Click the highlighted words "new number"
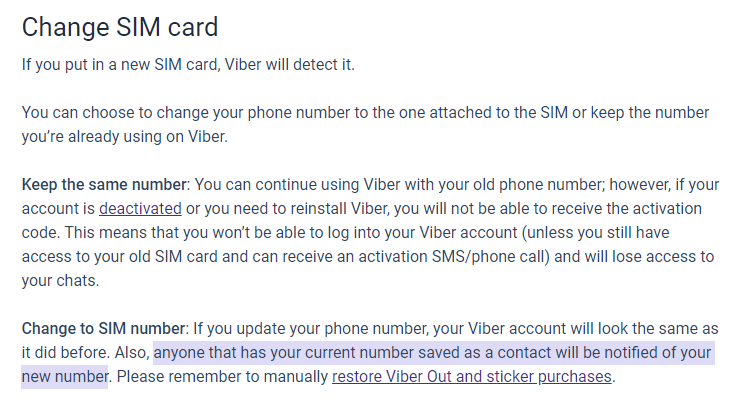This screenshot has height=408, width=739. point(65,376)
